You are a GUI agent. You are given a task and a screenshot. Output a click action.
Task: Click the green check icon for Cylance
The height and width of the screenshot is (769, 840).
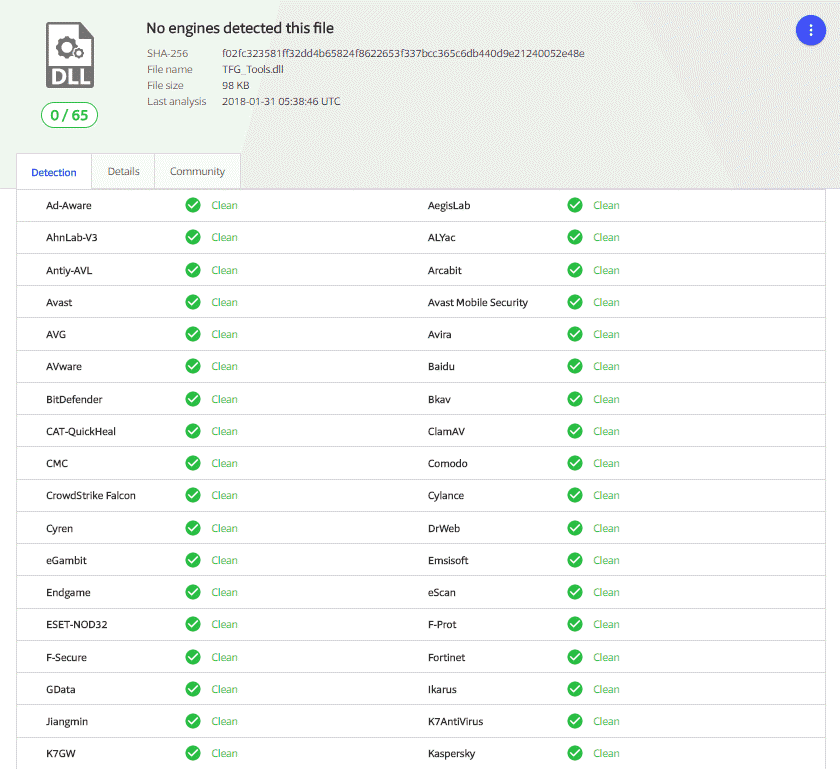(x=575, y=496)
